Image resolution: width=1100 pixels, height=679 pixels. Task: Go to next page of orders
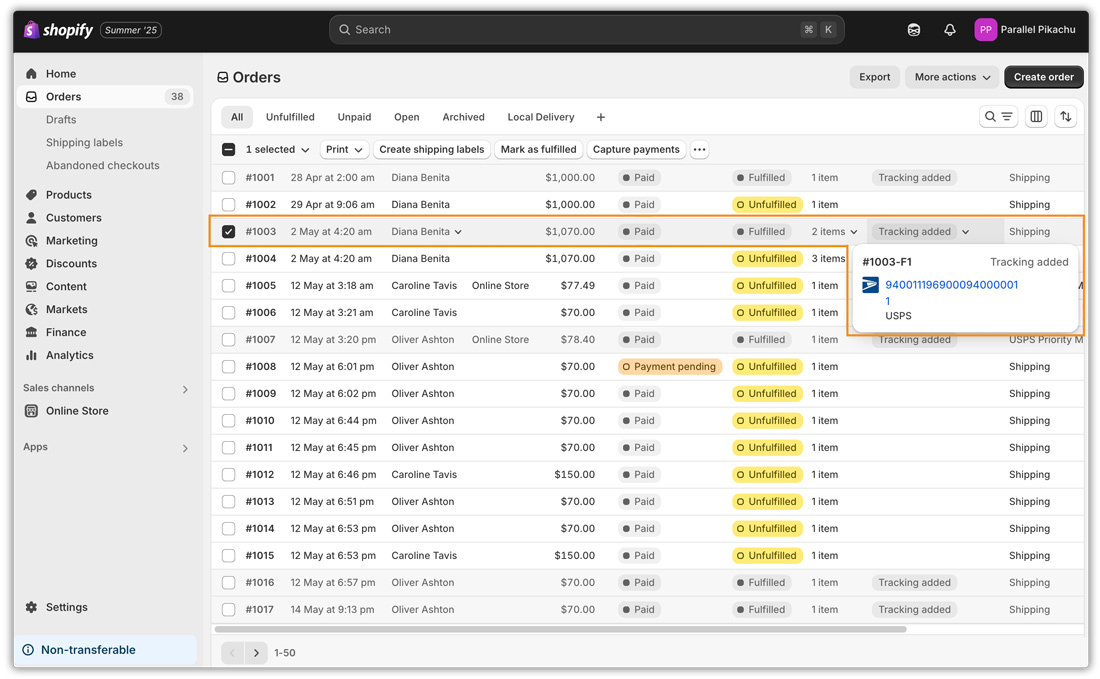[256, 653]
